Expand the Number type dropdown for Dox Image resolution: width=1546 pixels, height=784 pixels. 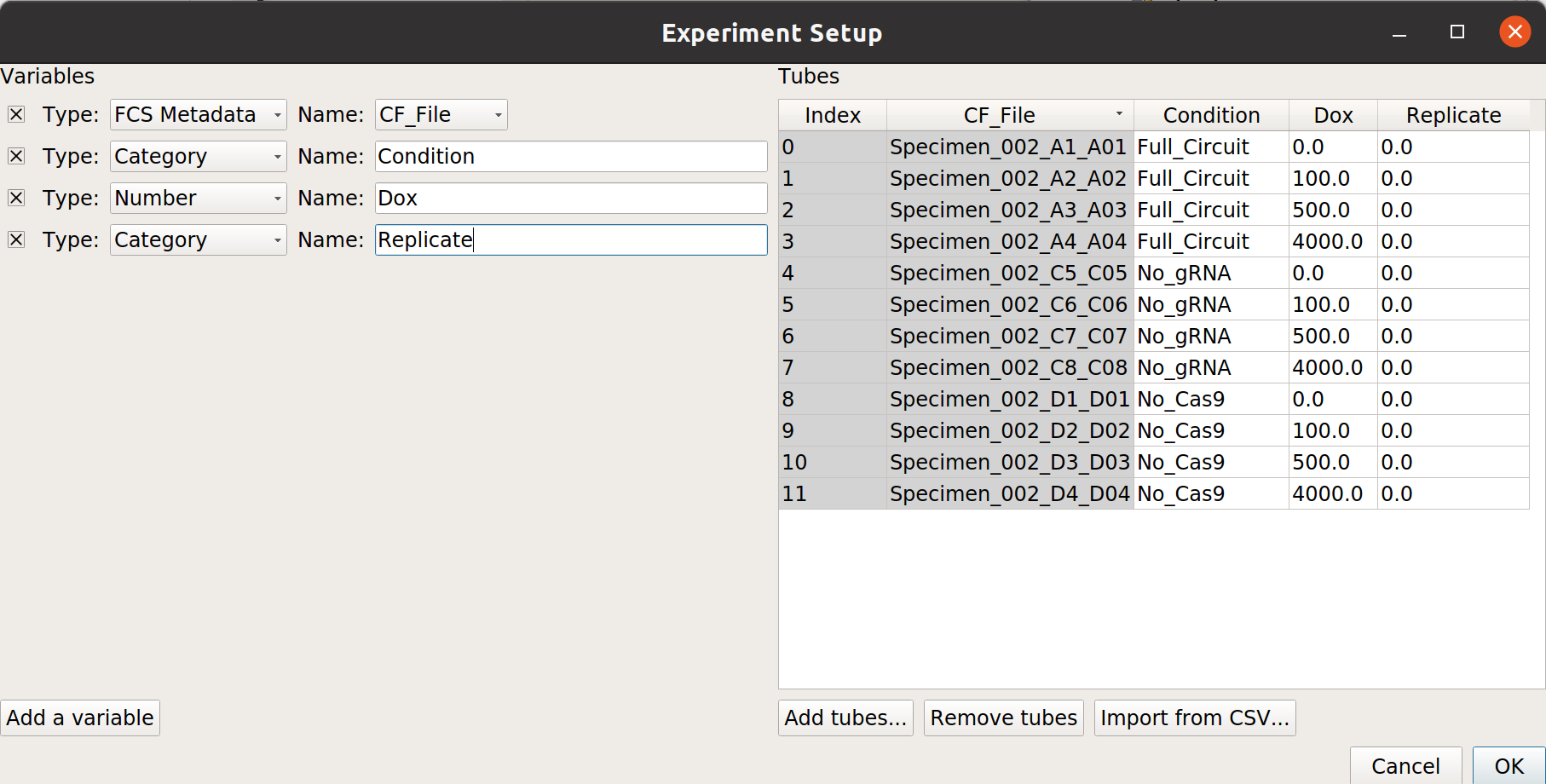198,198
